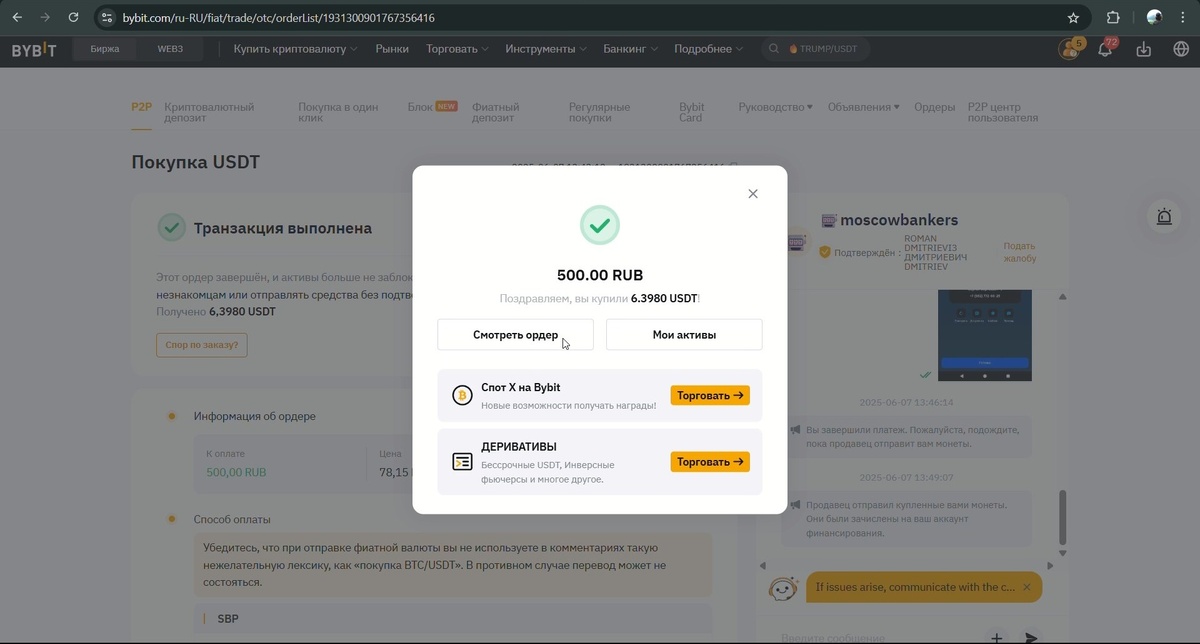
Task: Open the user account avatar menu
Action: click(x=1070, y=49)
